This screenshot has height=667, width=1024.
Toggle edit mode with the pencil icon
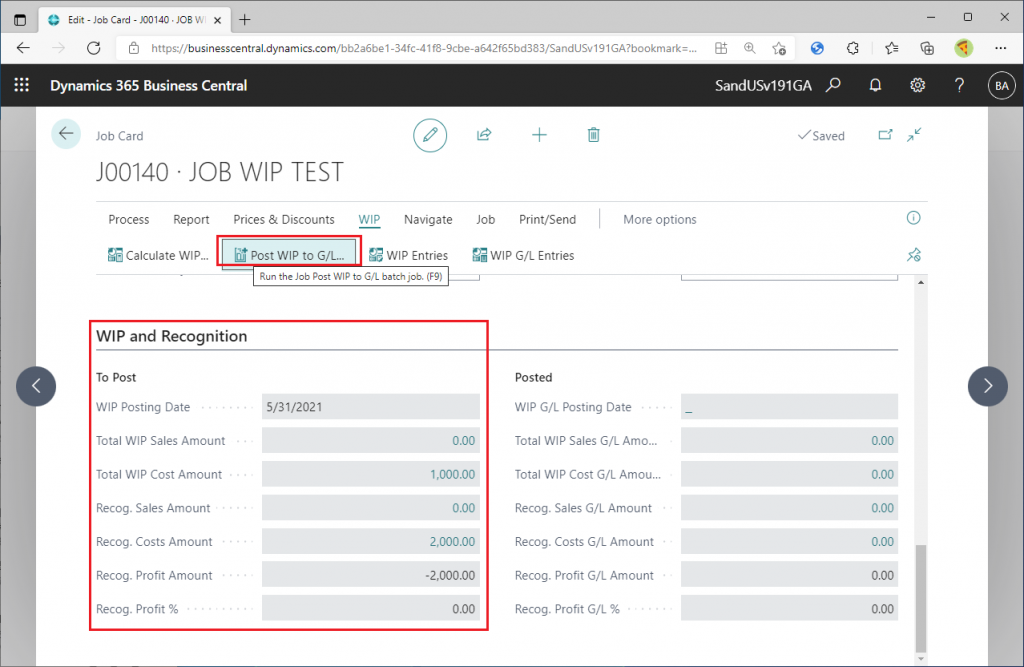pos(430,135)
